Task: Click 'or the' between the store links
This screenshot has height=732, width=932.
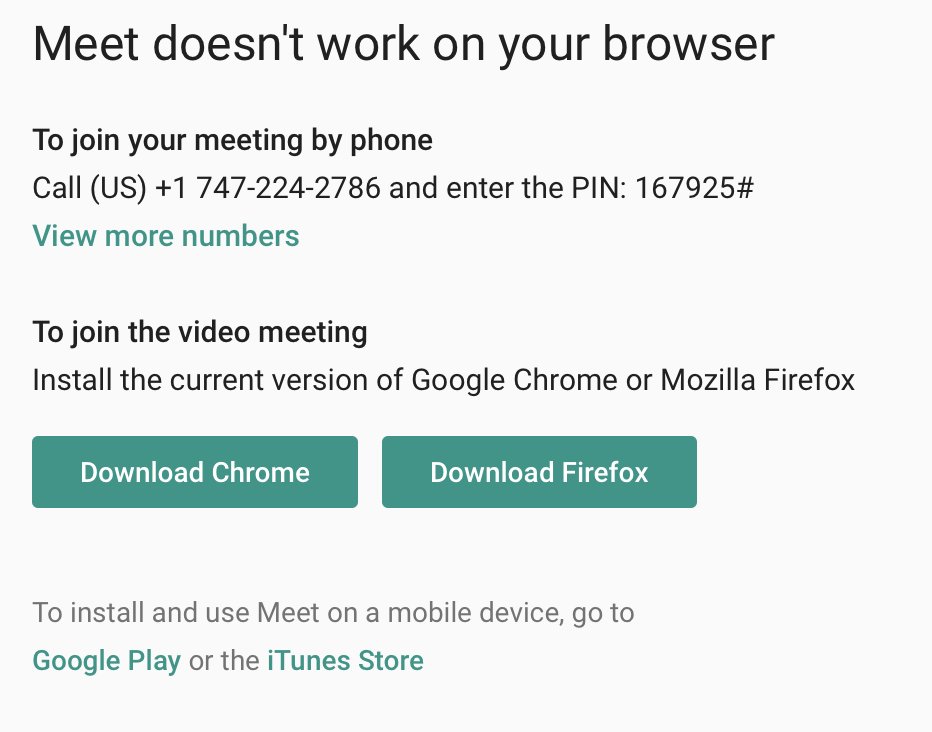Action: pos(224,661)
